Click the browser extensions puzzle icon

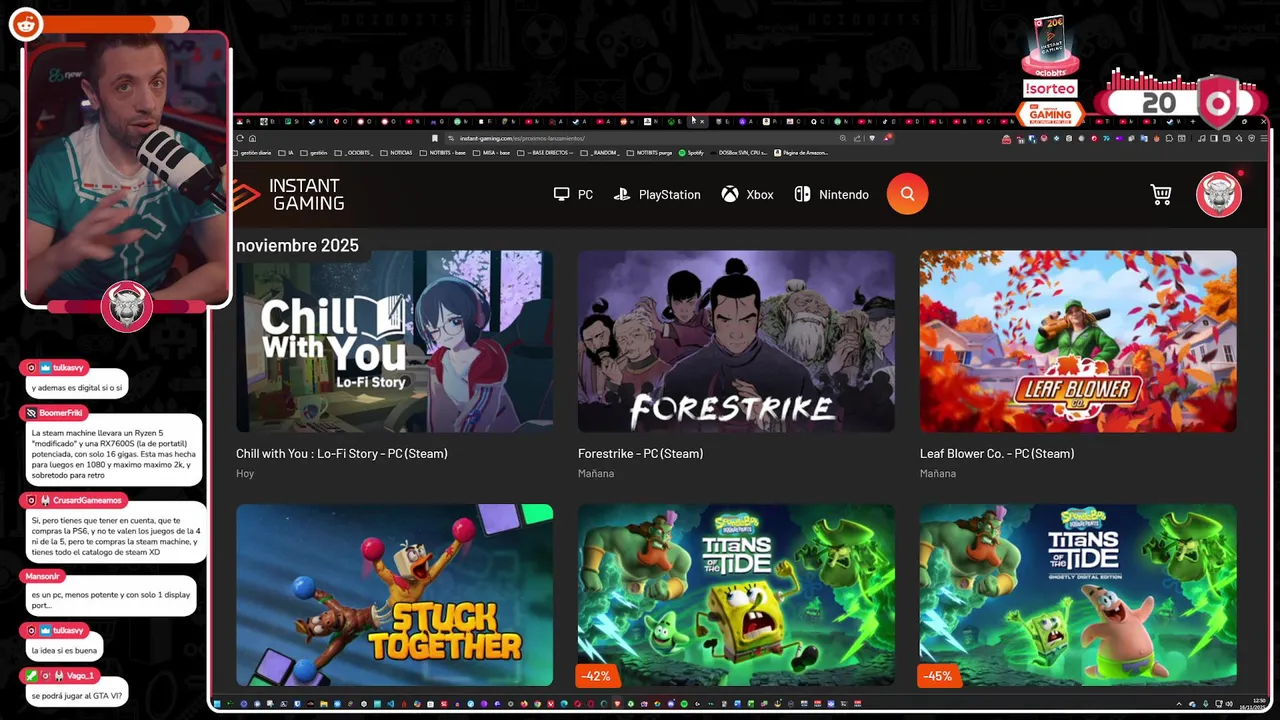(x=1169, y=138)
